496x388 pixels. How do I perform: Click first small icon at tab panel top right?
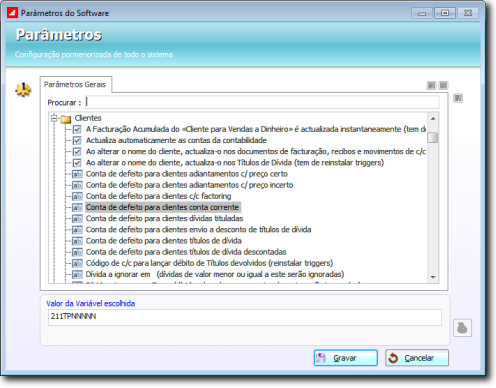[x=432, y=86]
